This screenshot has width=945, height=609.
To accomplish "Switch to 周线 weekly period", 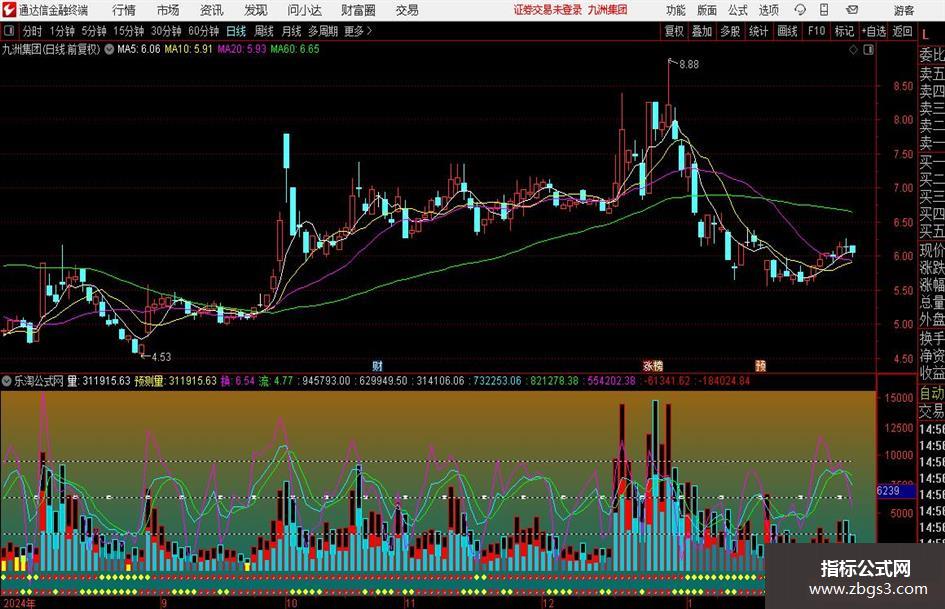I will [x=264, y=31].
